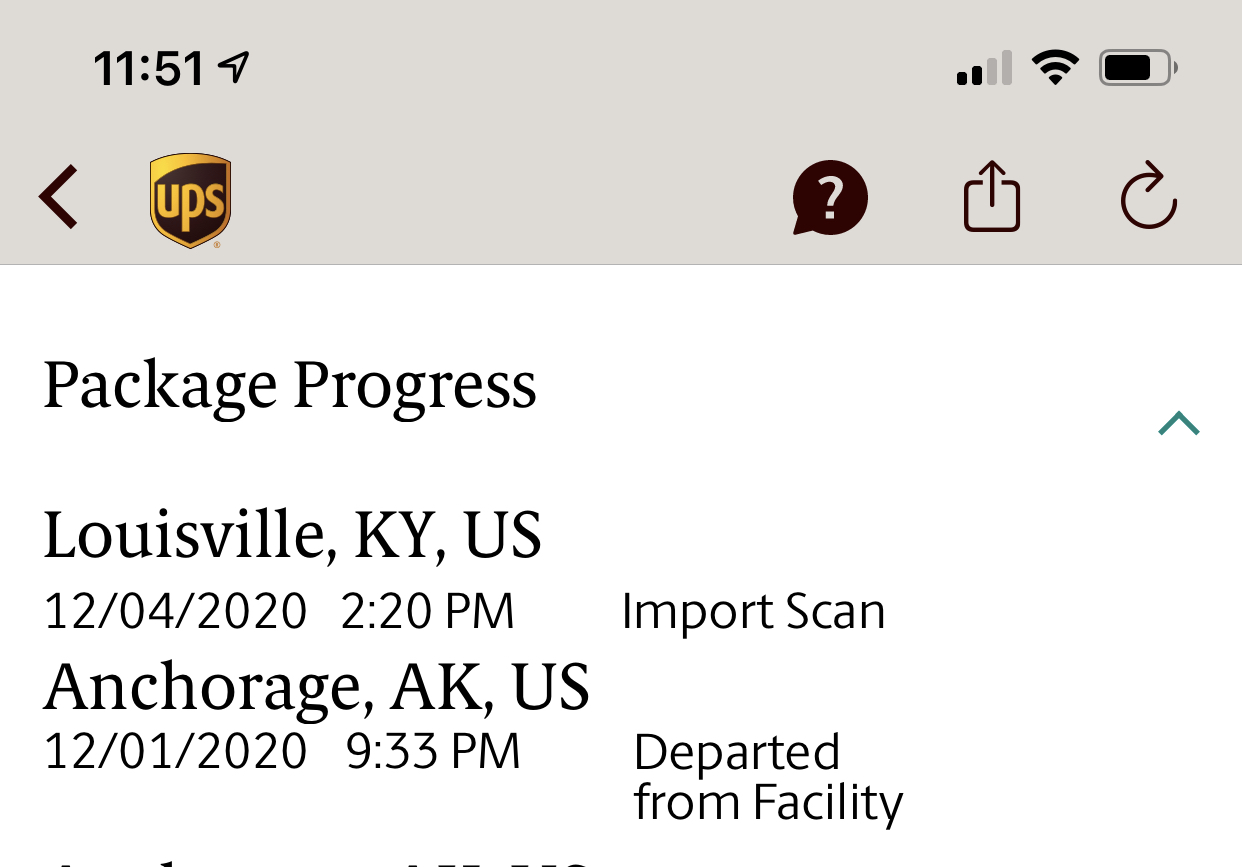Image resolution: width=1242 pixels, height=867 pixels.
Task: Tap the 2:20 PM timestamp
Action: (428, 611)
